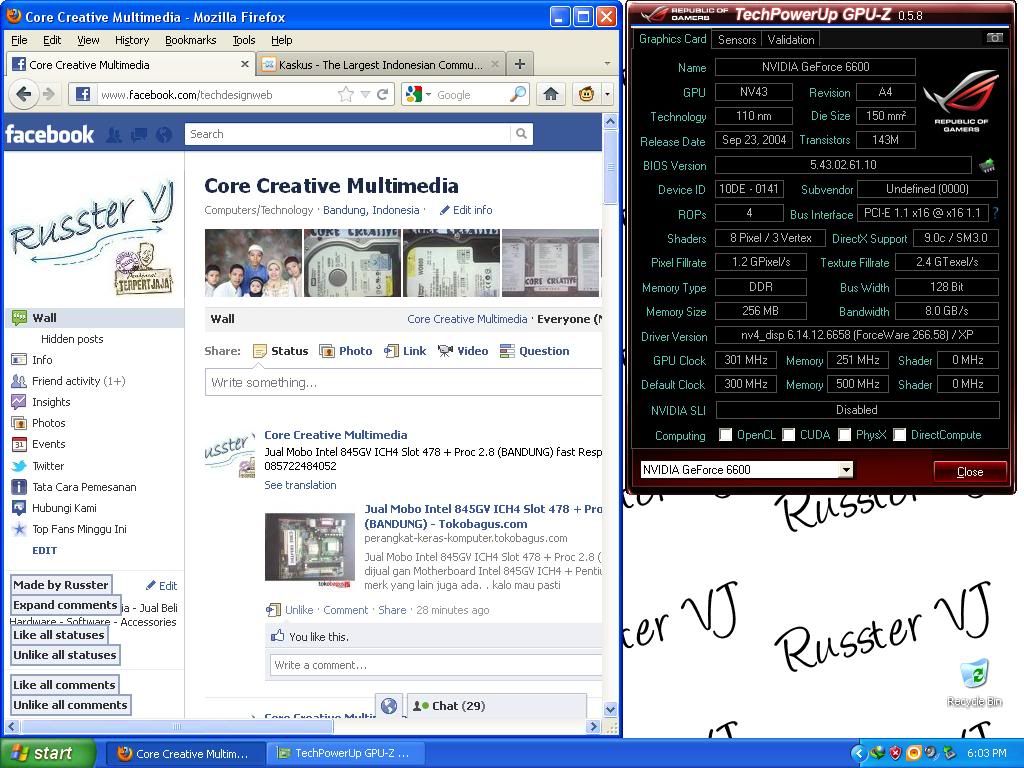Viewport: 1024px width, 768px height.
Task: Open the URL history dropdown arrow
Action: pyautogui.click(x=365, y=95)
